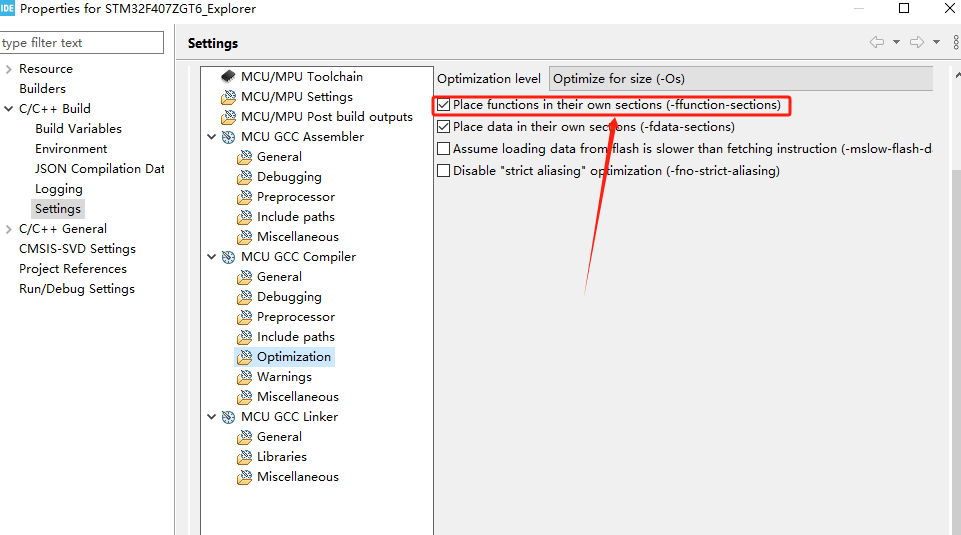Click the MCU/MPU Post build outputs icon
This screenshot has width=961, height=535.
coord(229,116)
